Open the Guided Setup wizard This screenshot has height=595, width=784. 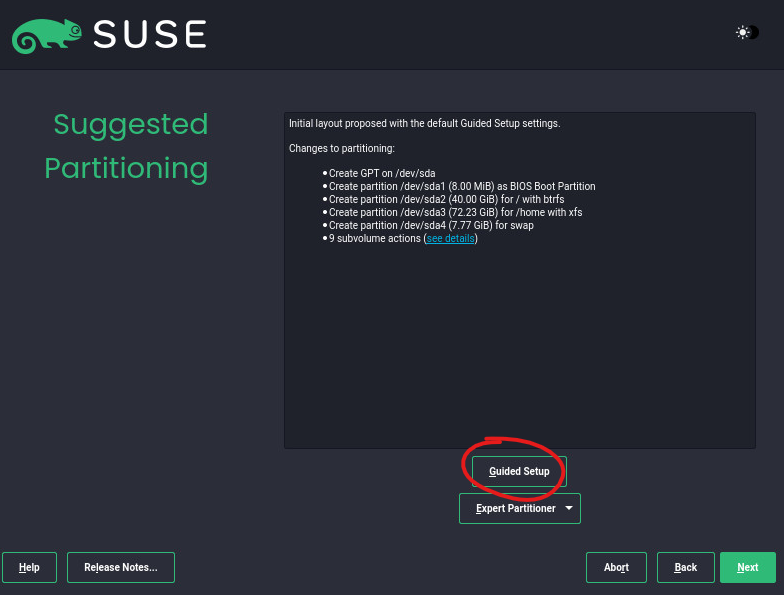pos(519,472)
